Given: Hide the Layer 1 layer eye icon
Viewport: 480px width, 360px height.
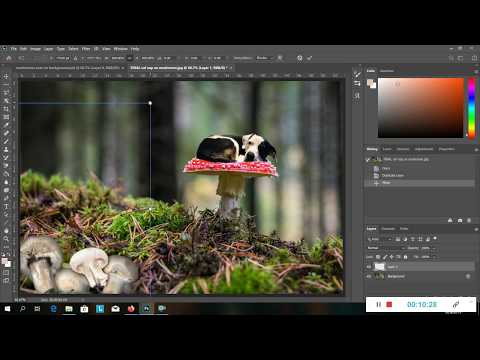Looking at the screenshot, I should tap(369, 267).
